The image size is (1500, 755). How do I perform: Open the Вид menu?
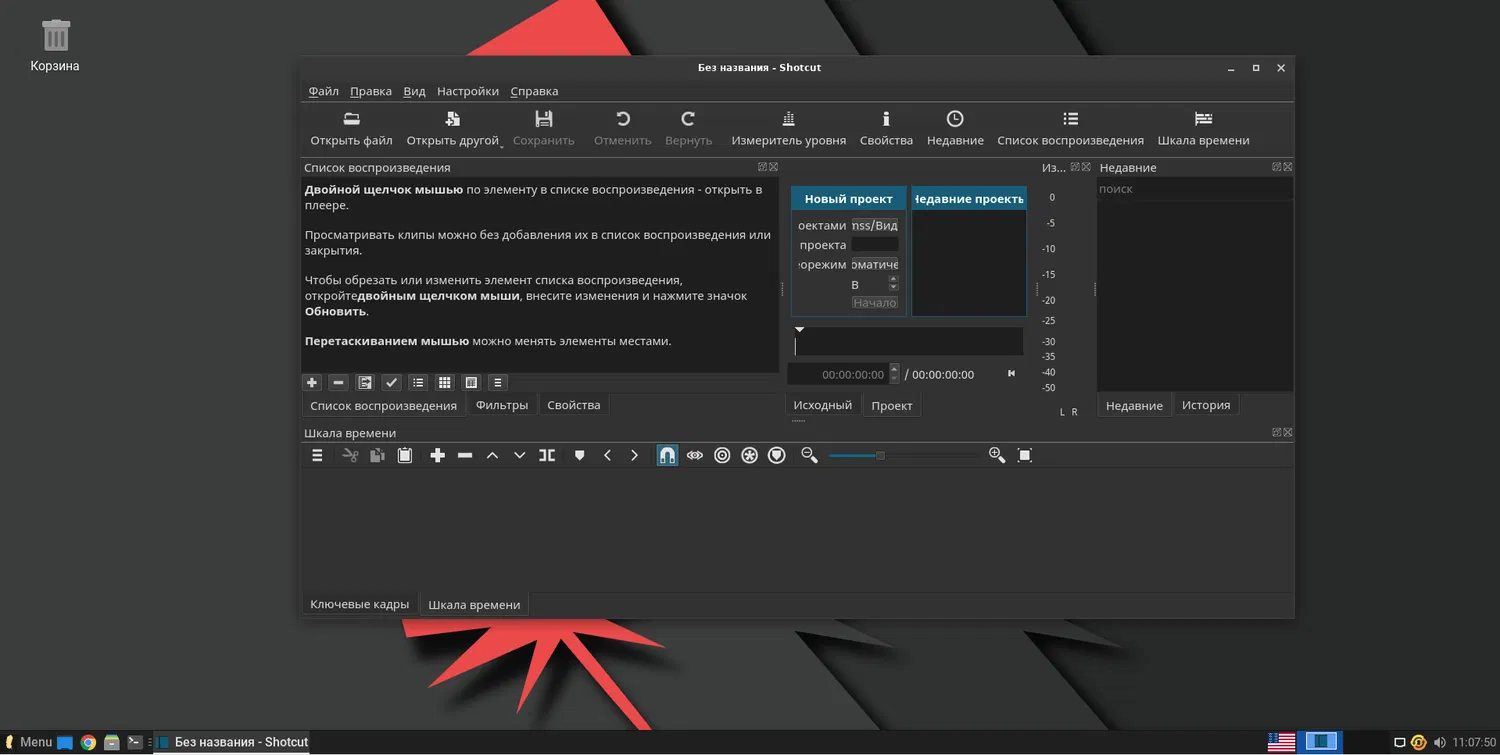pyautogui.click(x=414, y=91)
